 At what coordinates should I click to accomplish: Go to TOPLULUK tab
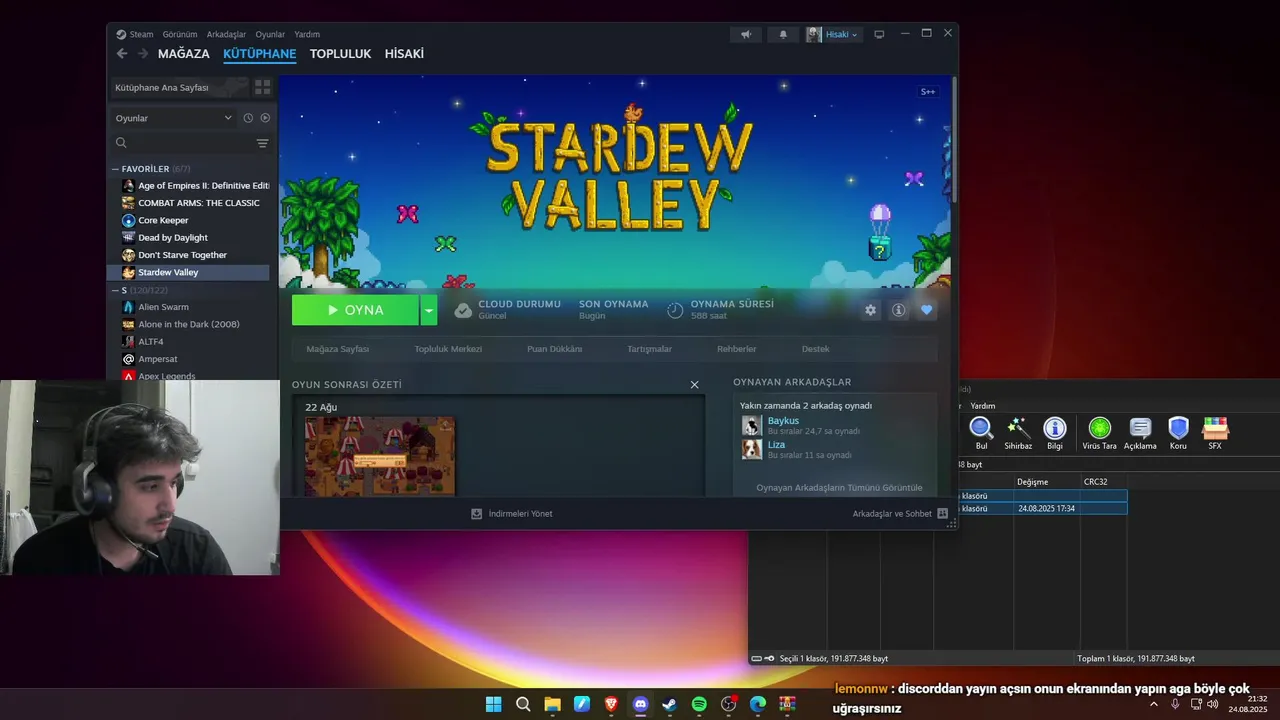[x=340, y=54]
